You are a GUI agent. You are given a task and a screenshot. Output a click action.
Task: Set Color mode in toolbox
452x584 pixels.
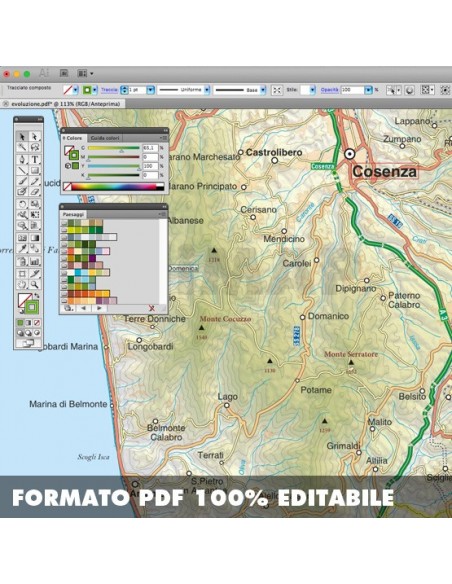pos(20,323)
